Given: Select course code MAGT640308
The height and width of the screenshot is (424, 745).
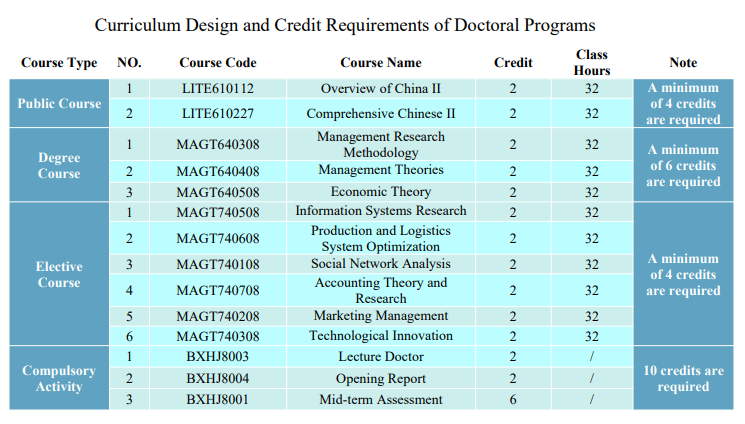Looking at the screenshot, I should (217, 145).
